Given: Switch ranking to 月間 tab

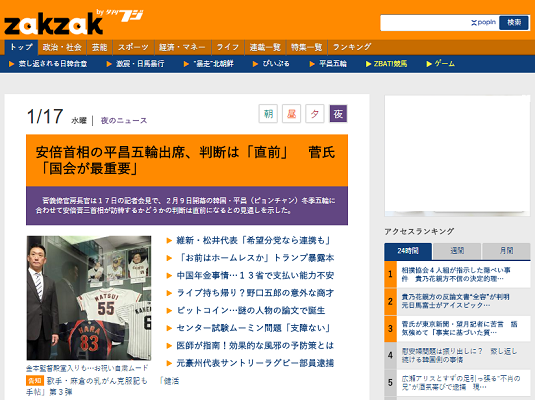Looking at the screenshot, I should point(506,251).
